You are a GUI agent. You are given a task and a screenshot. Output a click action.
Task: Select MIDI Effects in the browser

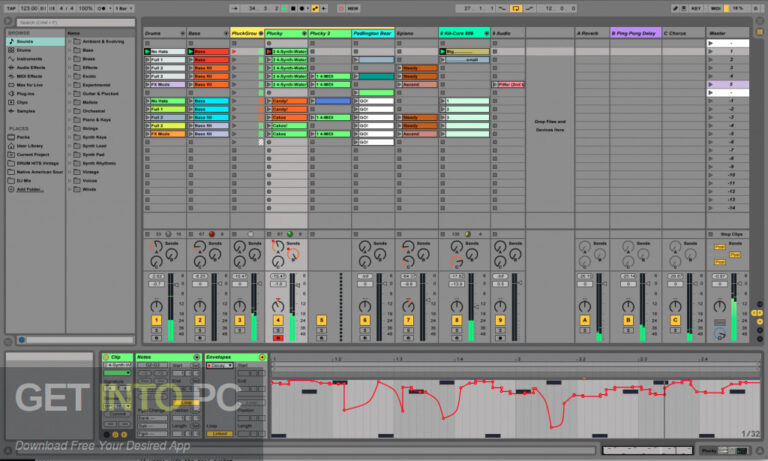pos(35,76)
